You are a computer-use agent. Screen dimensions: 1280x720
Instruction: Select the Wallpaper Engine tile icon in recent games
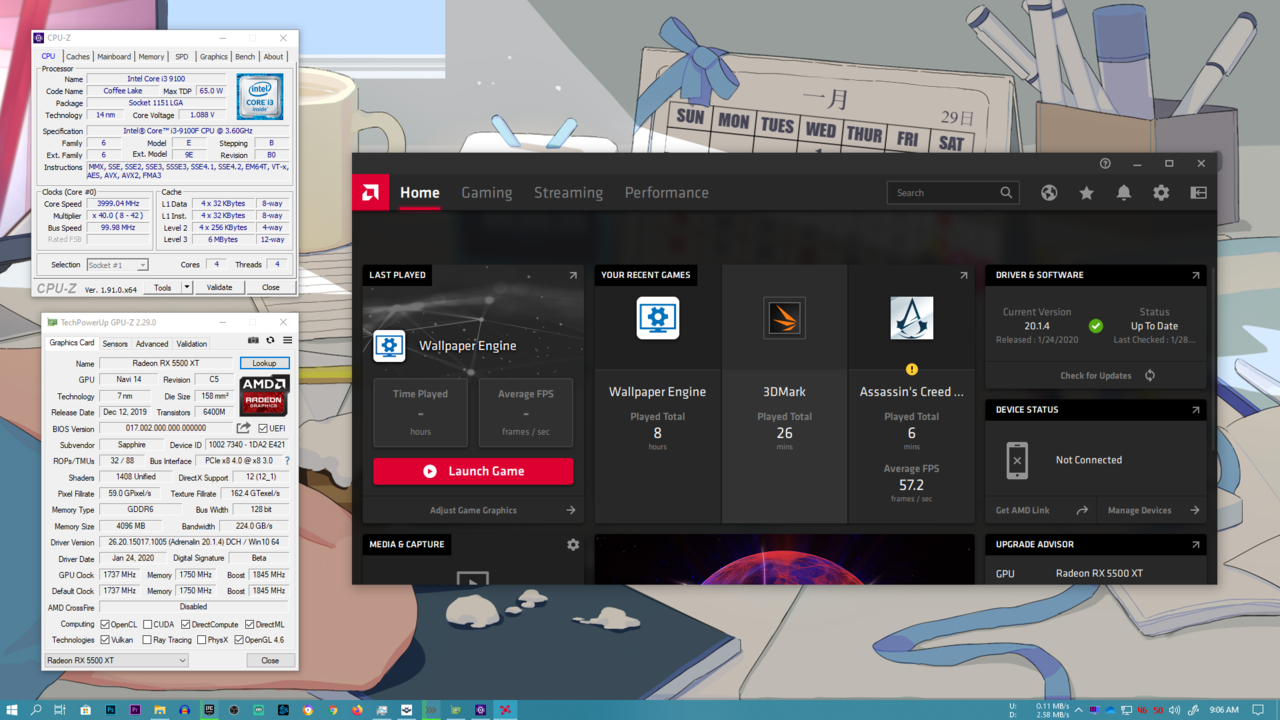click(658, 318)
